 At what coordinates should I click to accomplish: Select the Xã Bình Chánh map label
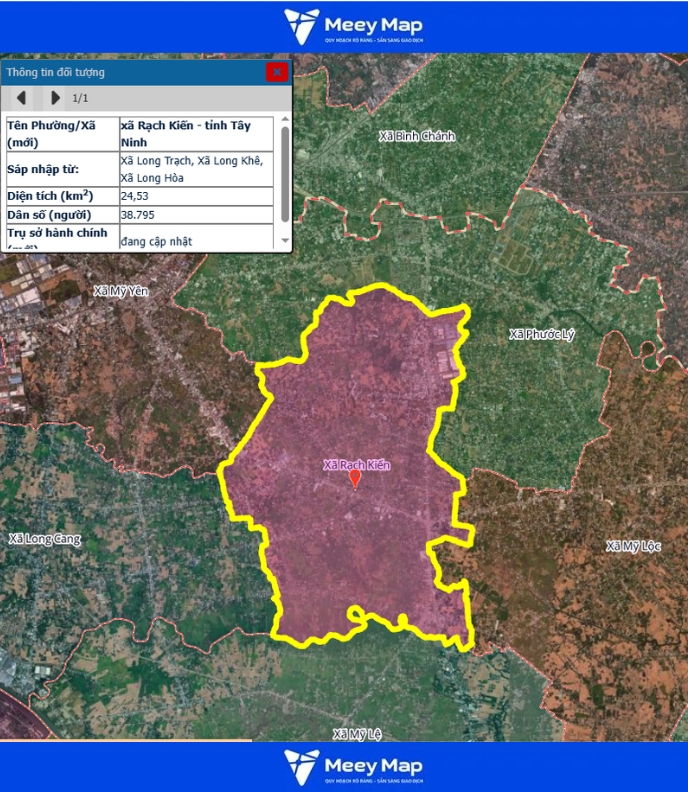point(417,135)
